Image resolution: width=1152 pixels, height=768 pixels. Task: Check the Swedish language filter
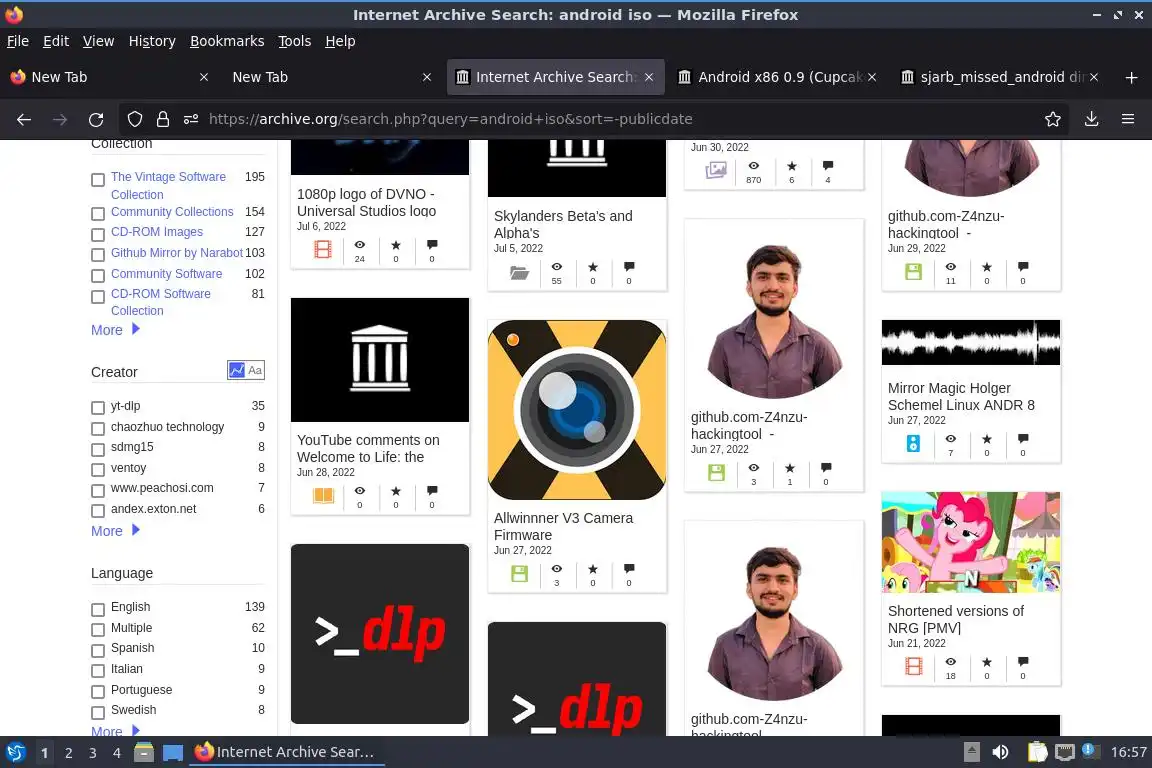[98, 712]
